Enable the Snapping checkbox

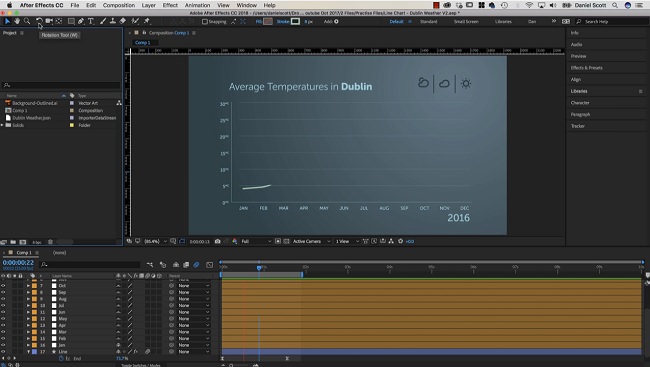point(205,22)
